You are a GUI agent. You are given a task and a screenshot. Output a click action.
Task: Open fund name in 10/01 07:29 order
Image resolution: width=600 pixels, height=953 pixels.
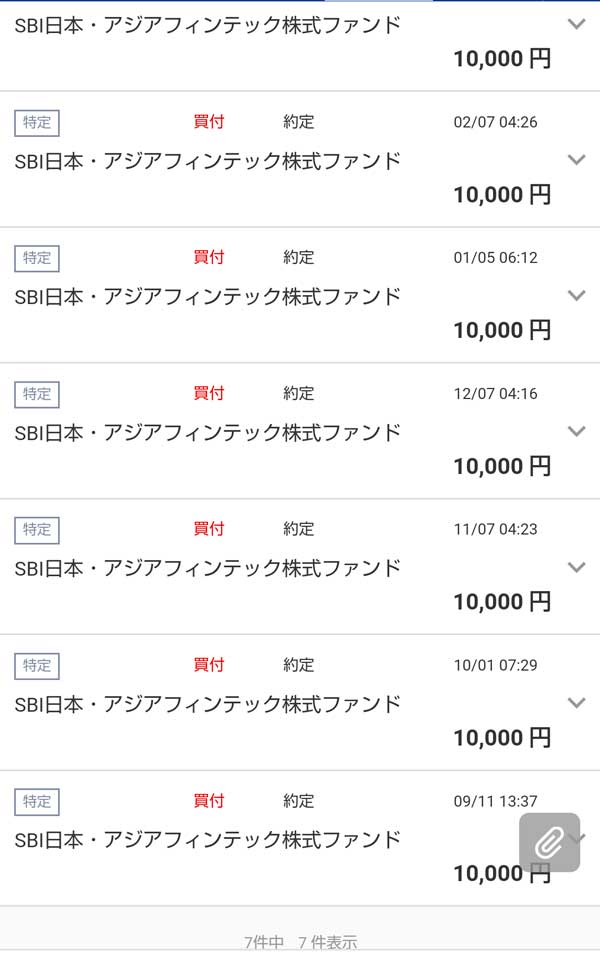tap(208, 704)
